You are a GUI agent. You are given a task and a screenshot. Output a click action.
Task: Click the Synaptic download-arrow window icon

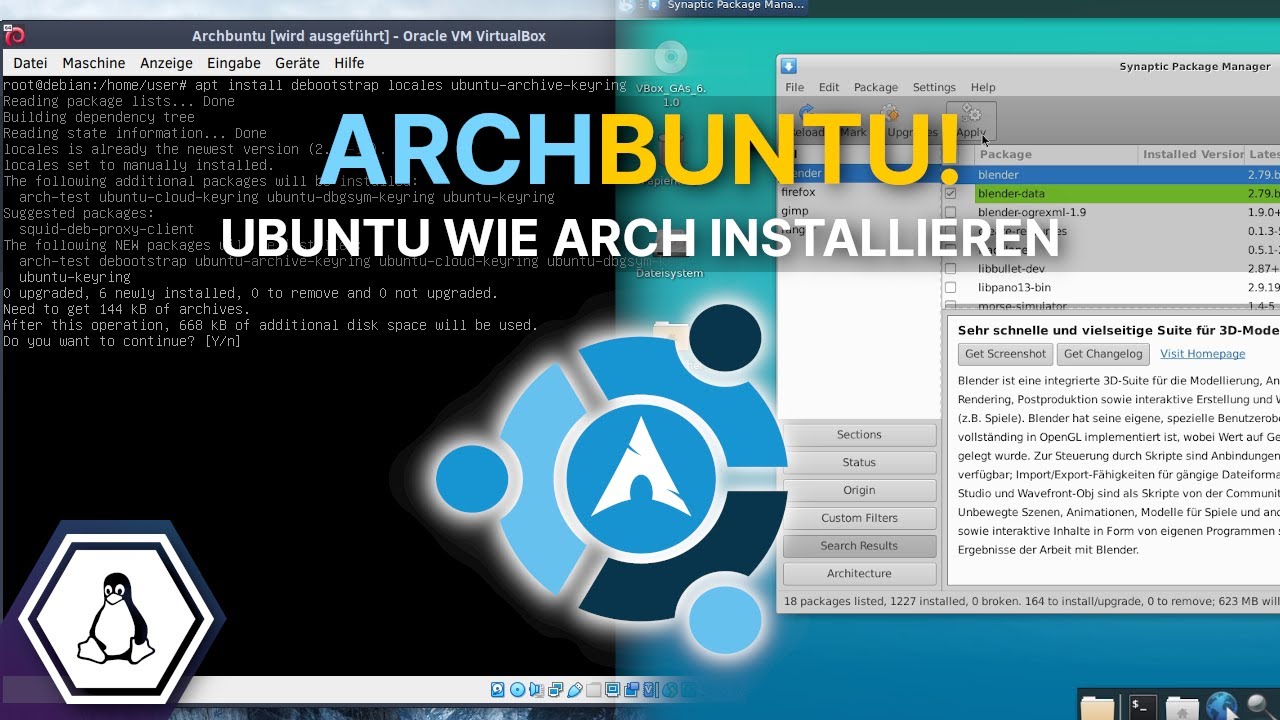point(789,66)
